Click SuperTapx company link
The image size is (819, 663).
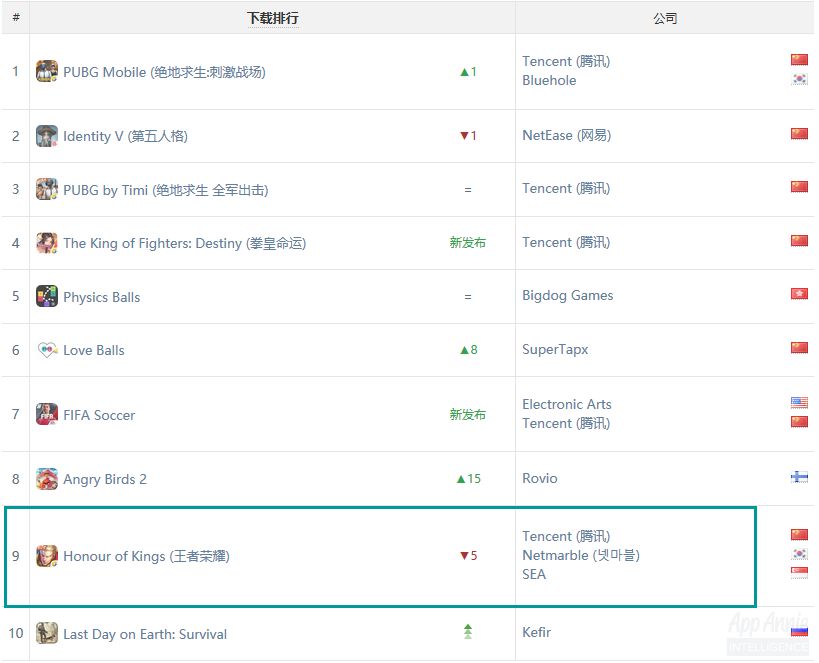[555, 350]
